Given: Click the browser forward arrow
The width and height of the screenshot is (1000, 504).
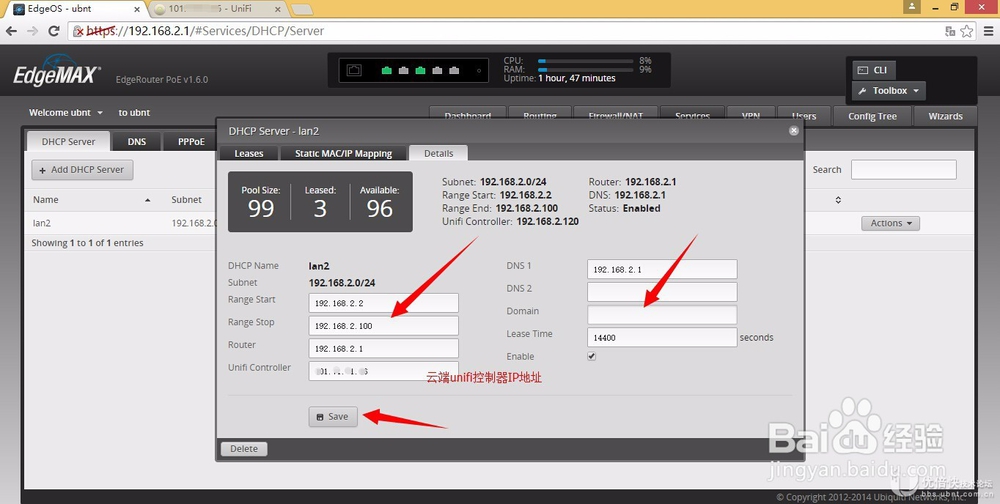Looking at the screenshot, I should point(33,31).
